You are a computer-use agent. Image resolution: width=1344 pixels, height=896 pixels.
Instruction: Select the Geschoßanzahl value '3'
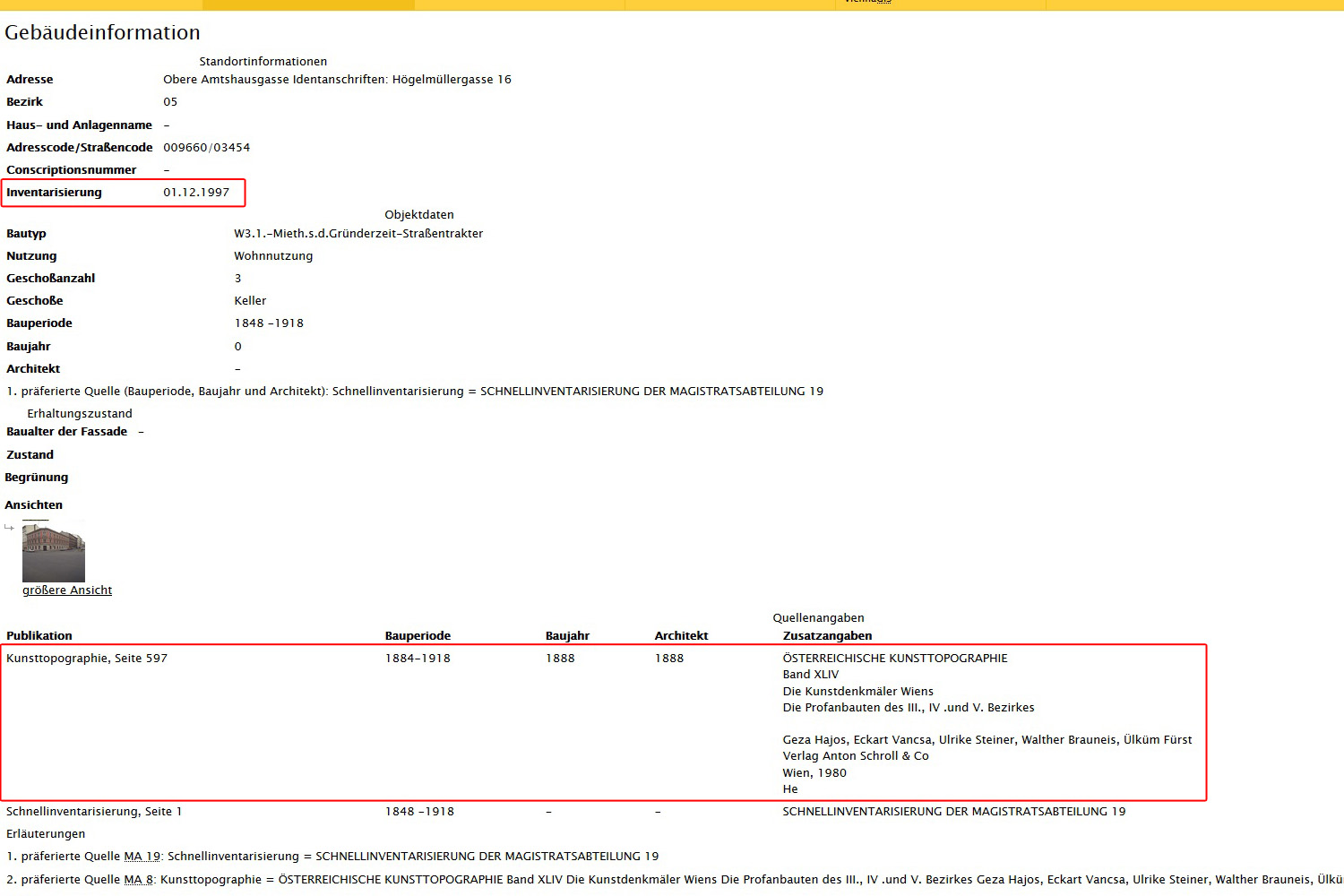[237, 278]
